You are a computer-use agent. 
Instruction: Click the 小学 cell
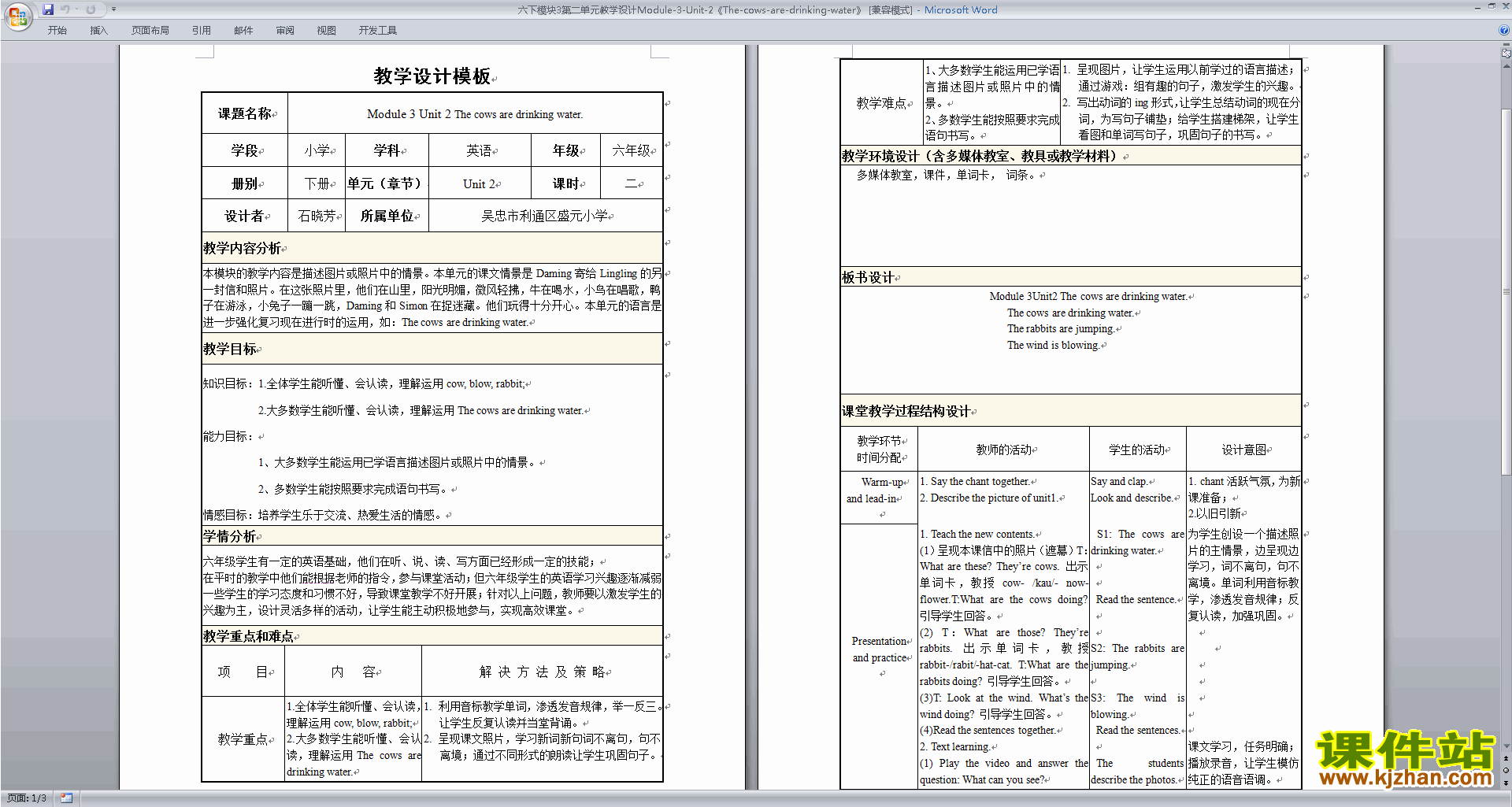click(x=317, y=150)
